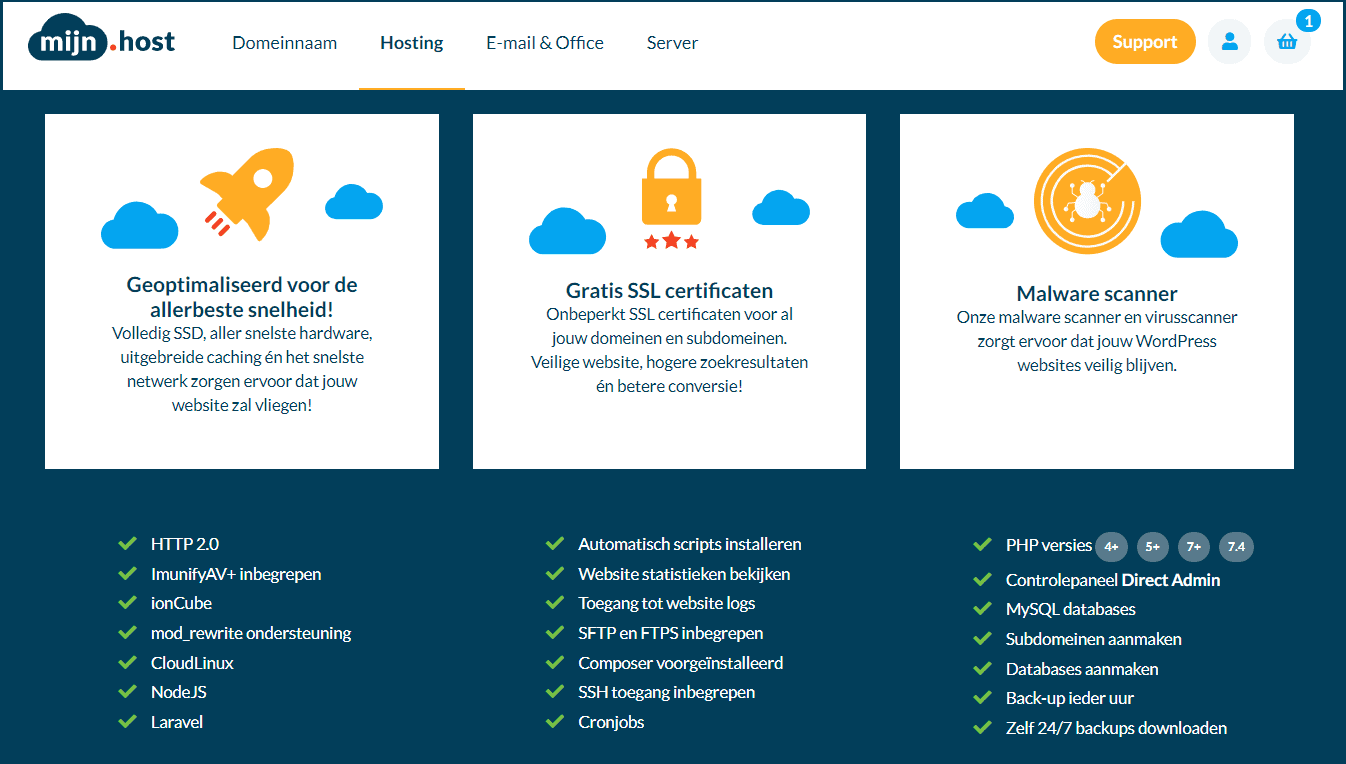Open the Server menu

pyautogui.click(x=672, y=42)
